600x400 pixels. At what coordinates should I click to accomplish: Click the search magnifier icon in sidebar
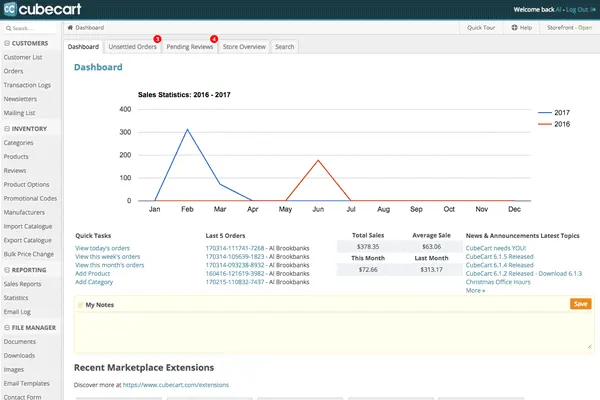[7, 28]
